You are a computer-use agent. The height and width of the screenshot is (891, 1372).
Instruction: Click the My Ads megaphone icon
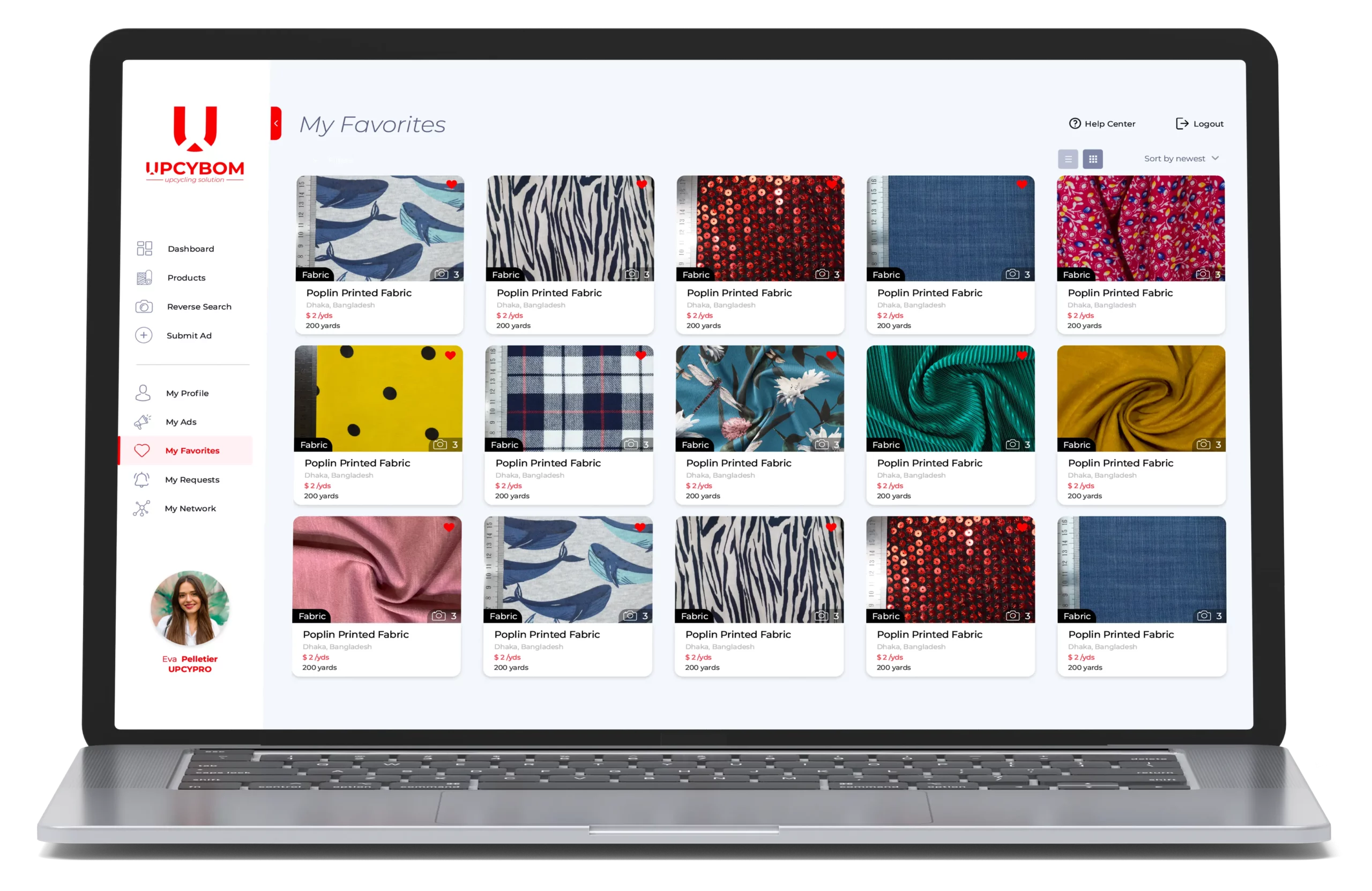click(x=143, y=422)
